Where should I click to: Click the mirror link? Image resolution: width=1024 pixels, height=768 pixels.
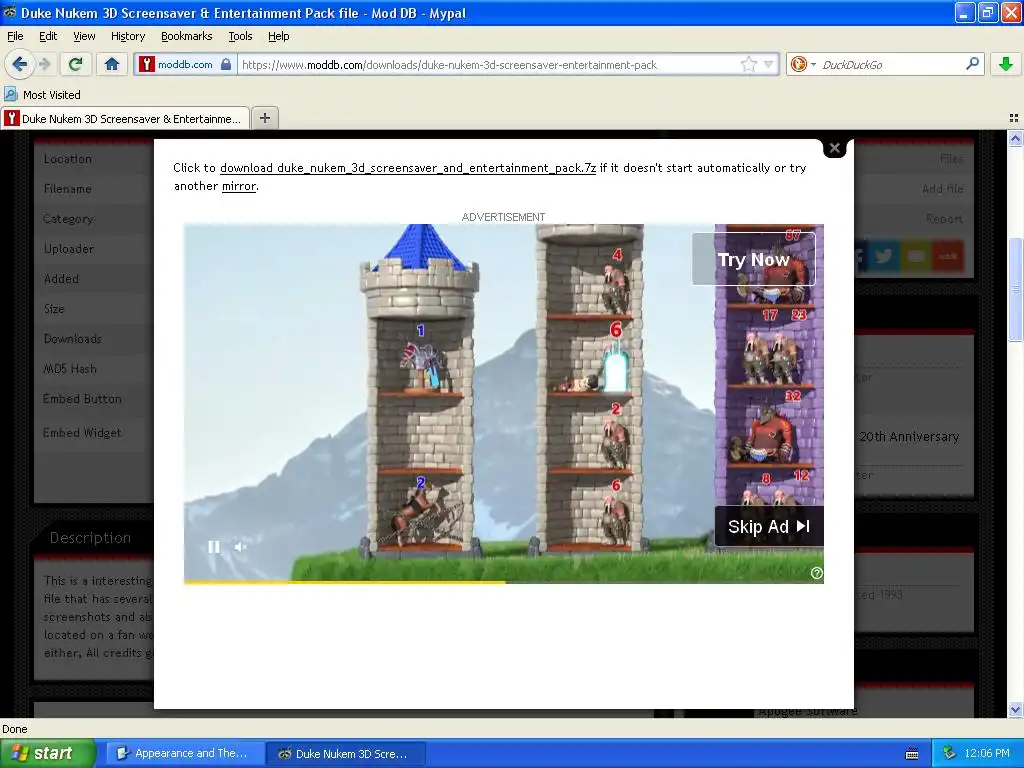pos(239,186)
